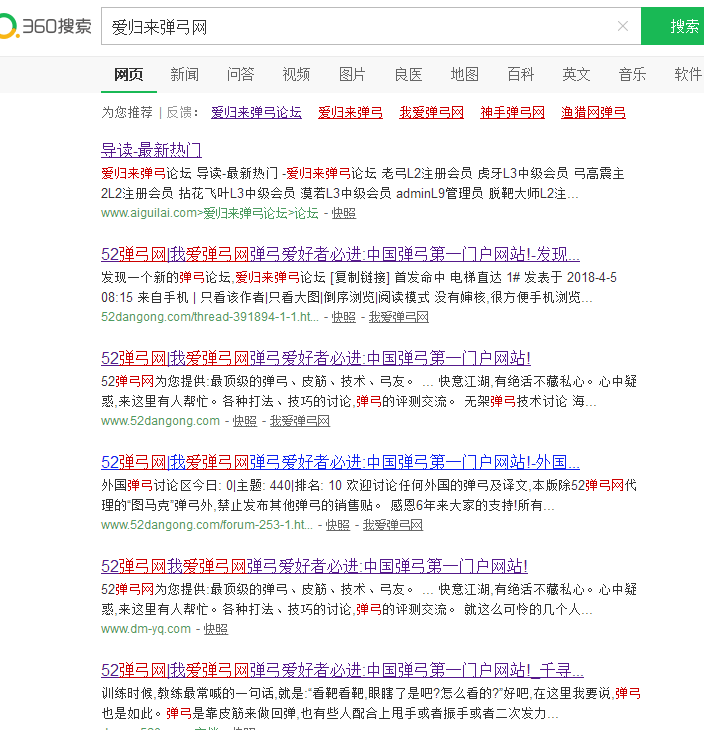Screen dimensions: 704x730
Task: Open 快照 for the dm-yq.com result
Action: coord(216,629)
